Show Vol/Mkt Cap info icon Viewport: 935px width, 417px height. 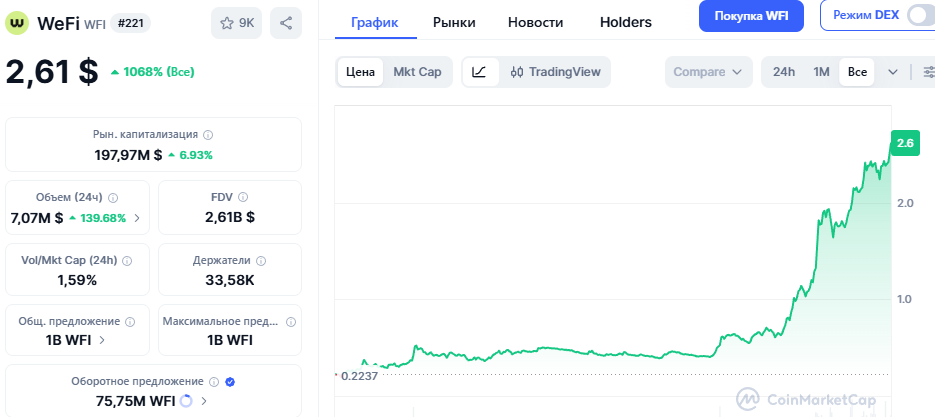(127, 261)
